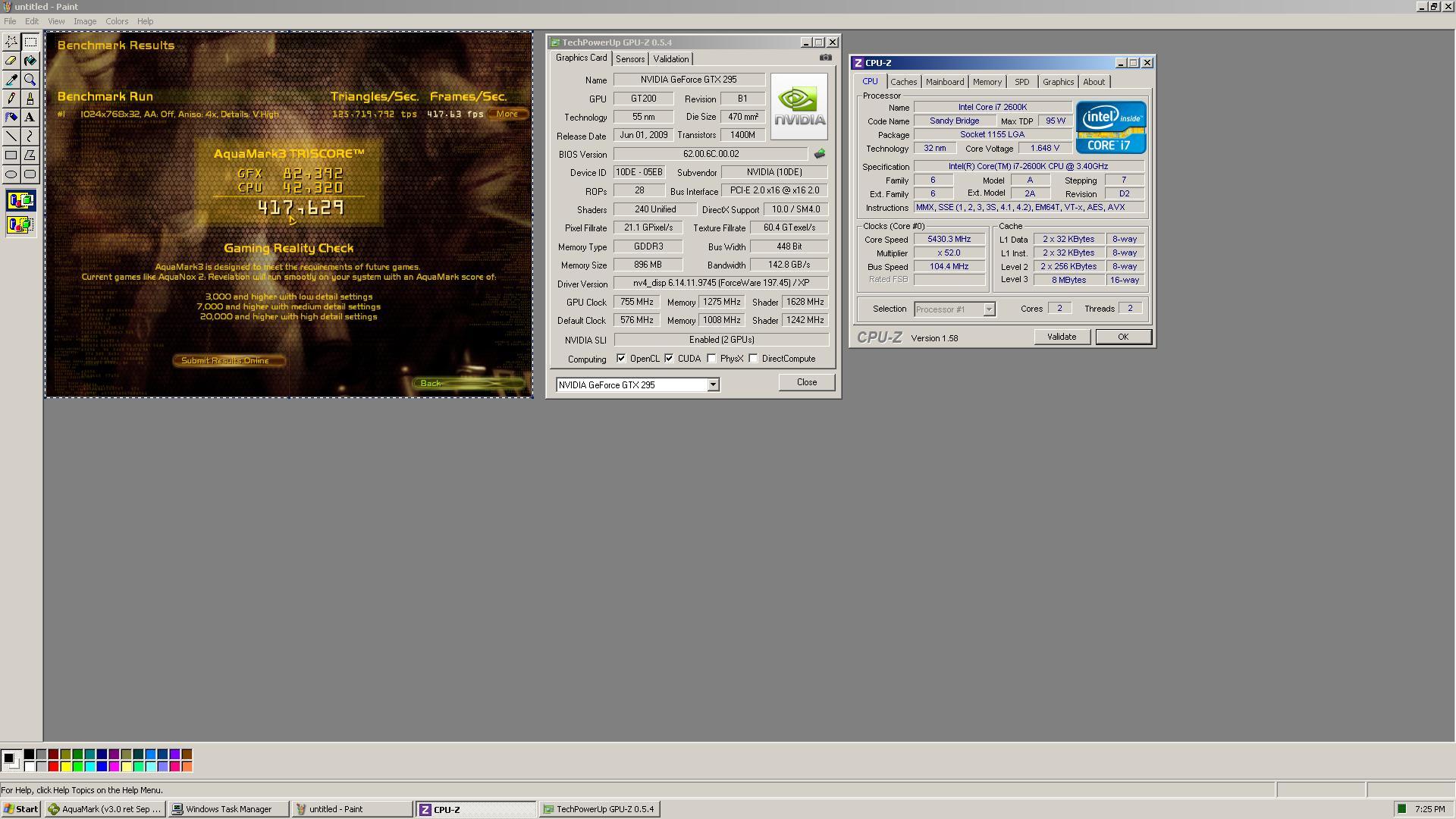Switch to the Memory tab in CPU-Z
The height and width of the screenshot is (819, 1456).
tap(987, 82)
